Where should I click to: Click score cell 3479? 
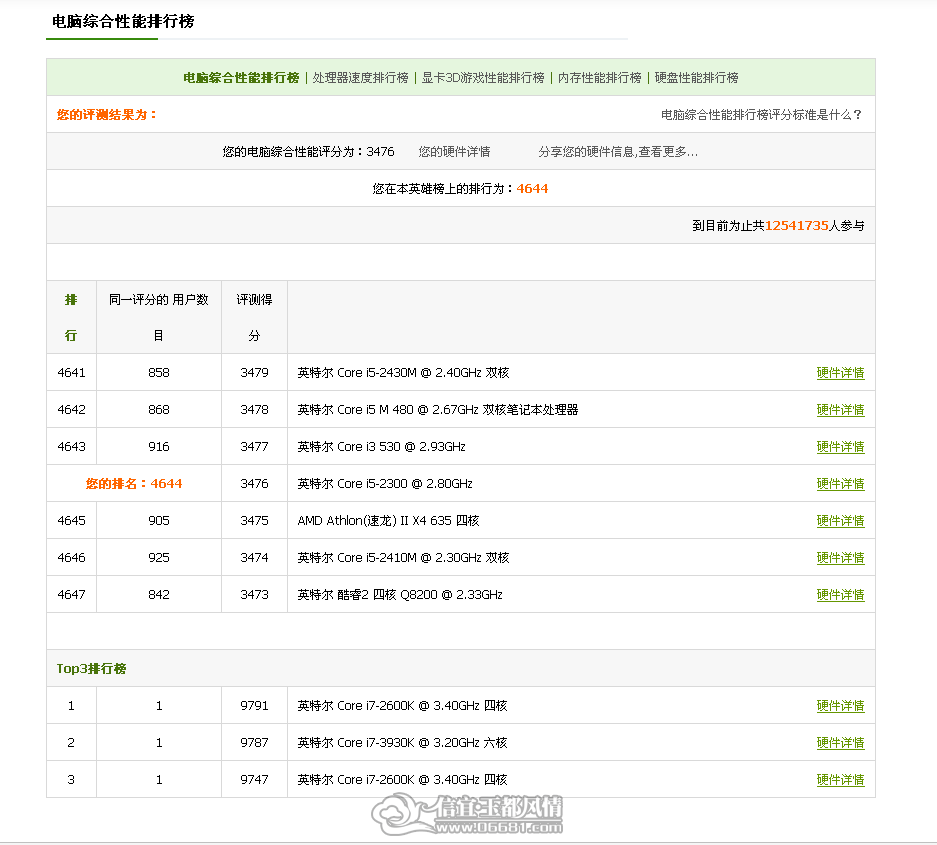coord(255,373)
